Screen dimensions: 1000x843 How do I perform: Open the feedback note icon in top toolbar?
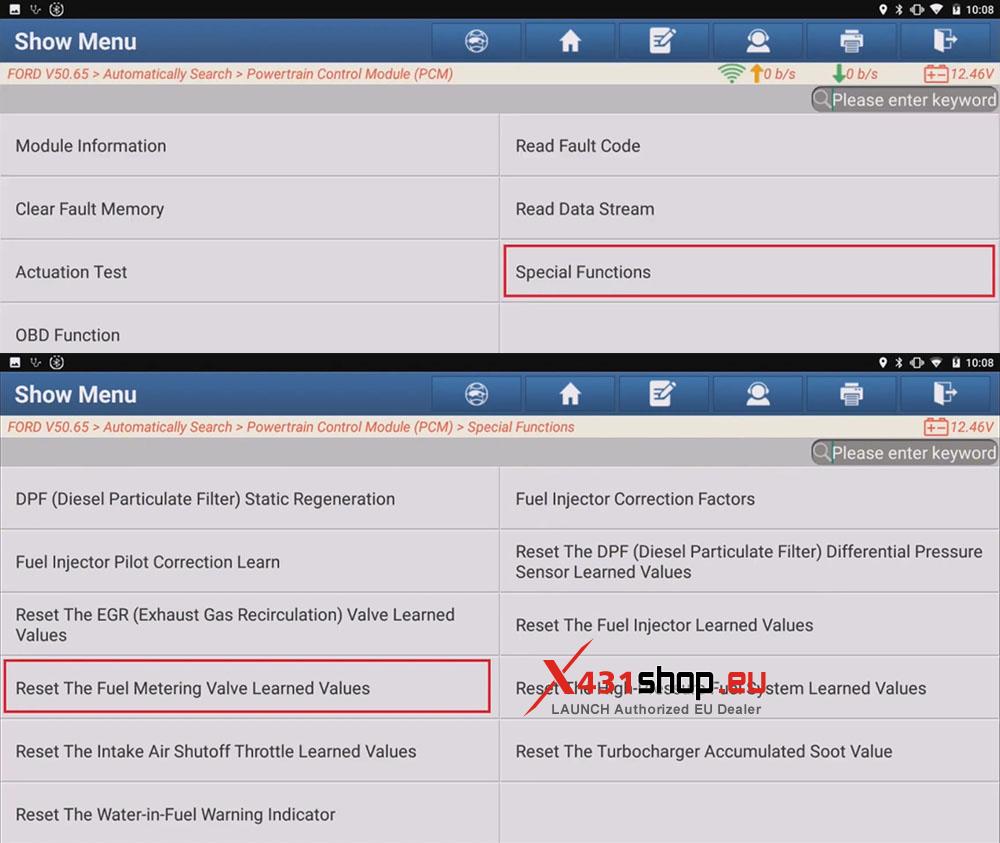[663, 41]
